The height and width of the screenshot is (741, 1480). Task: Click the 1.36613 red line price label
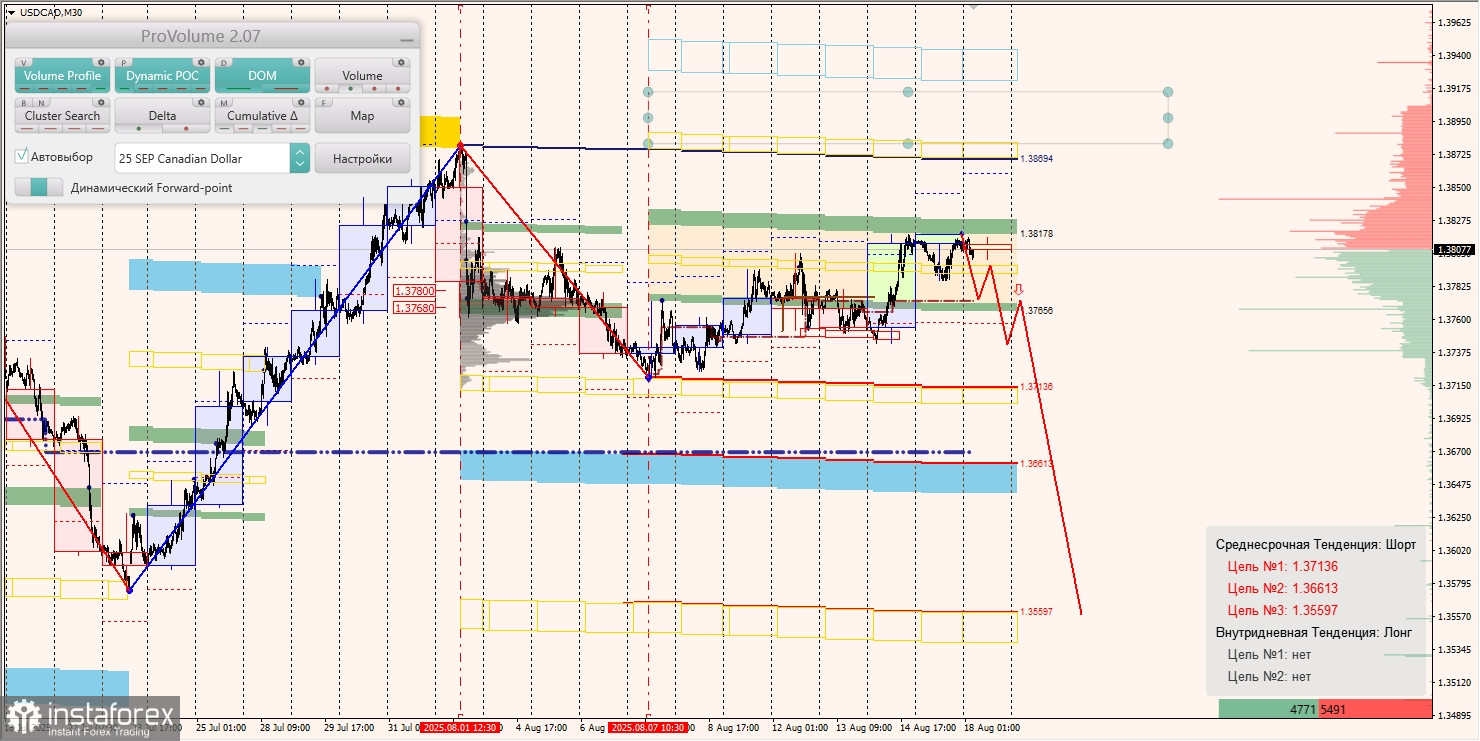coord(1036,463)
